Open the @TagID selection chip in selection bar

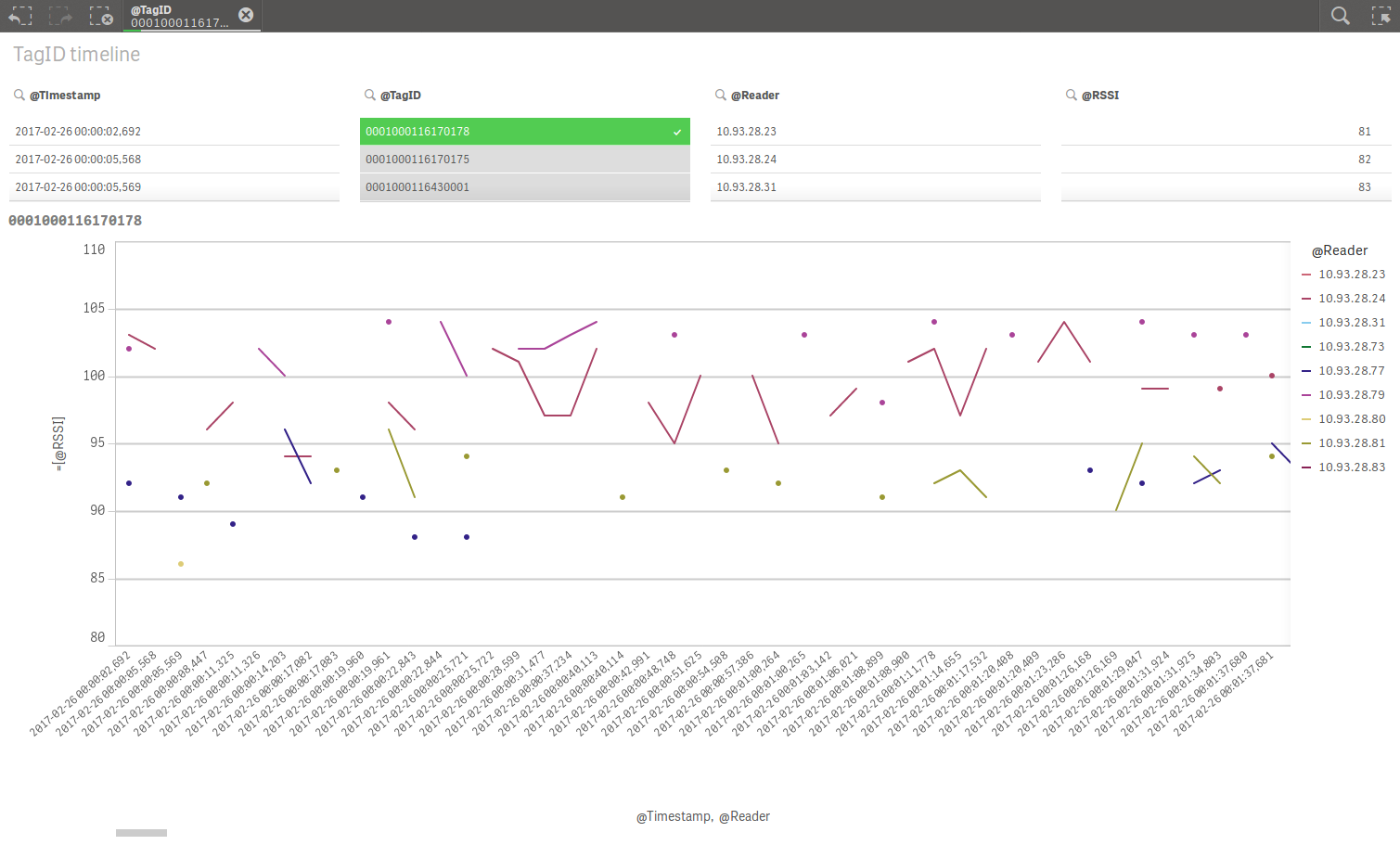(180, 16)
